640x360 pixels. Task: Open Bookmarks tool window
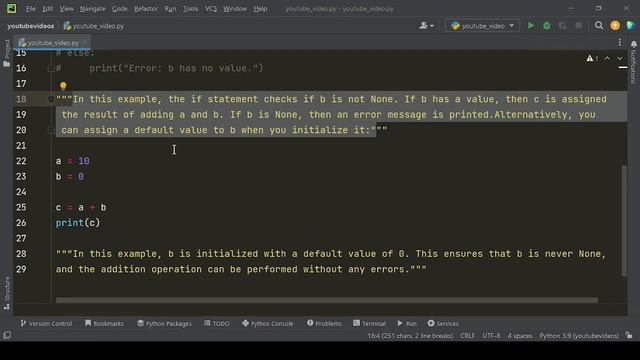(104, 323)
